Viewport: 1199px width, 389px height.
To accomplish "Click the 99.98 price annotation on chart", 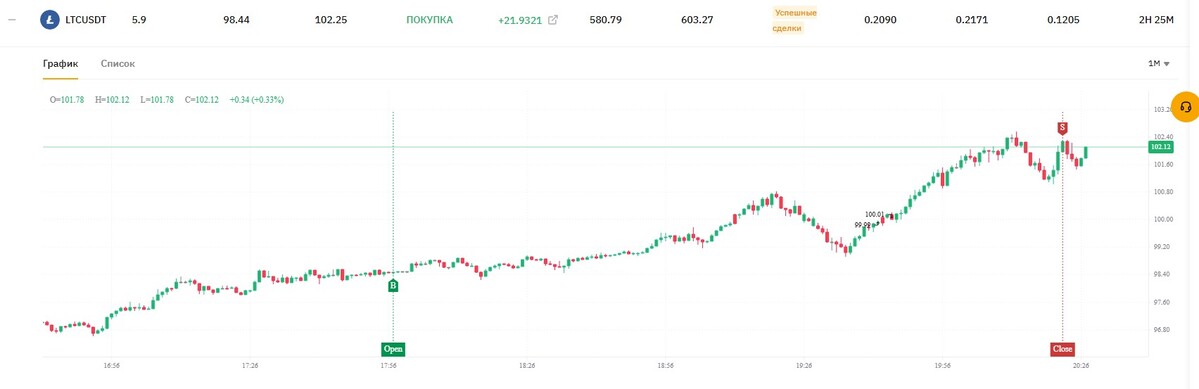I will tap(863, 225).
